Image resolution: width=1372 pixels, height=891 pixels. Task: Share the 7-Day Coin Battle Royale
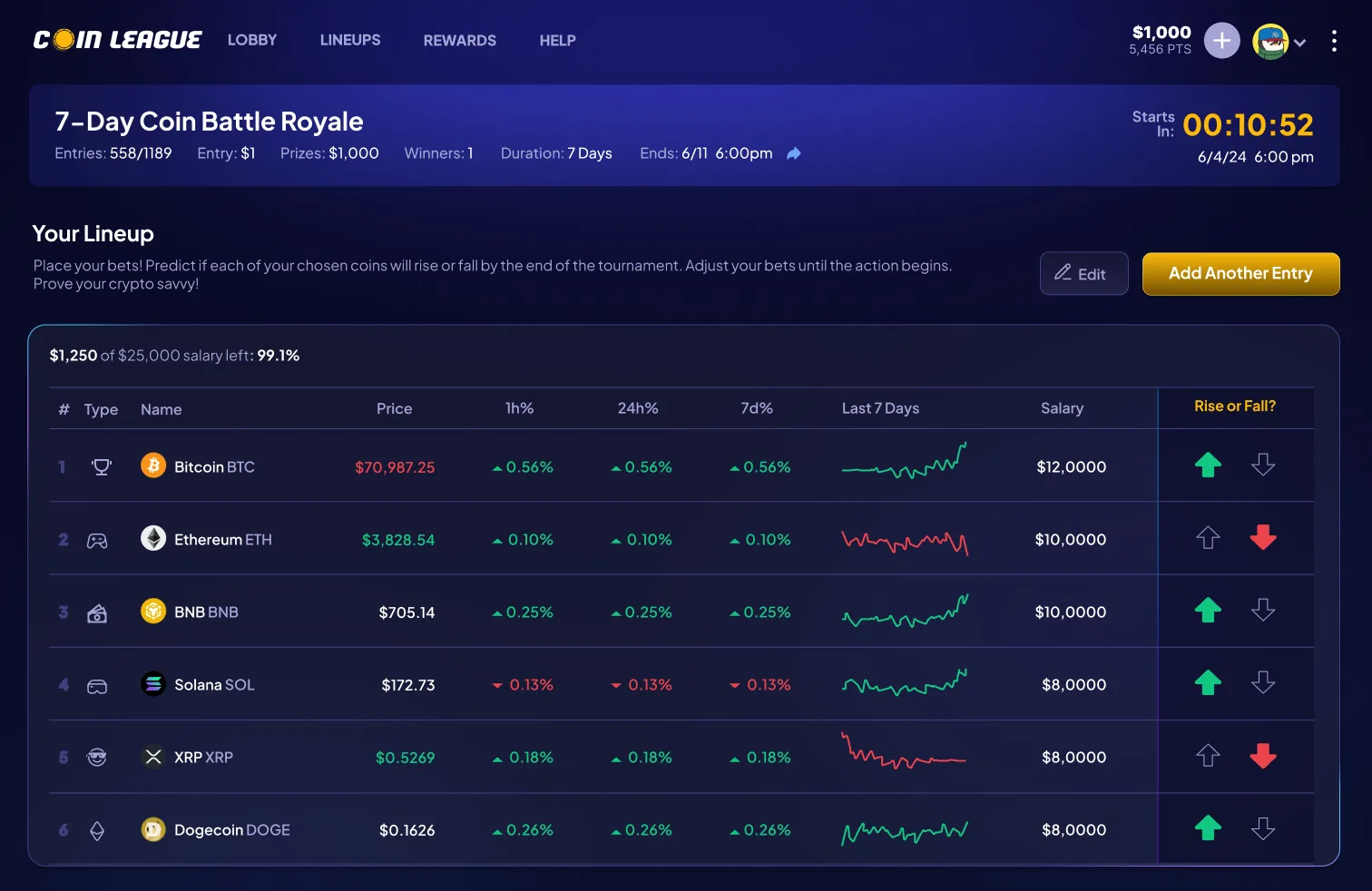pos(794,153)
